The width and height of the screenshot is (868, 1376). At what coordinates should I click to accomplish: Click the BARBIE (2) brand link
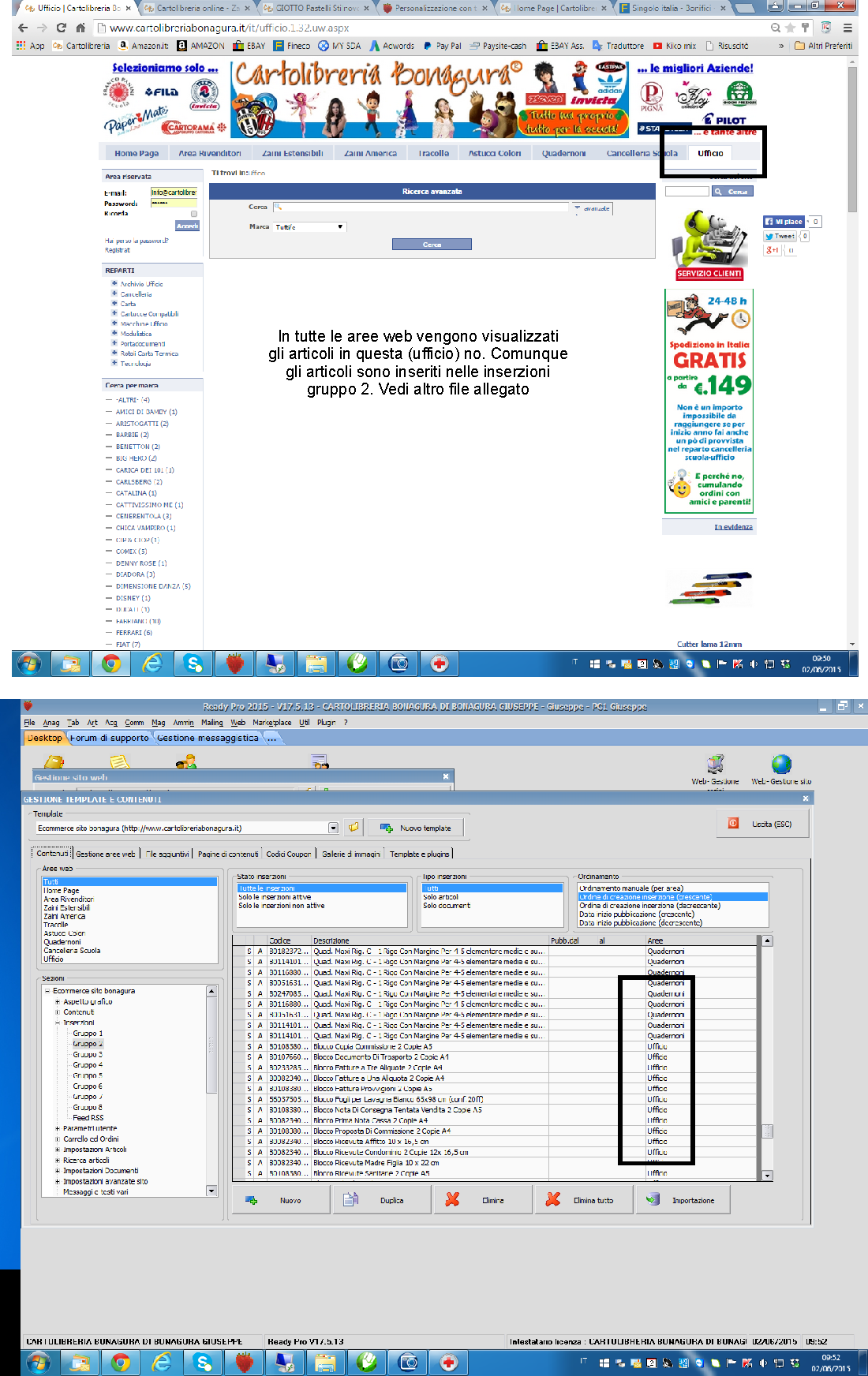pyautogui.click(x=133, y=435)
